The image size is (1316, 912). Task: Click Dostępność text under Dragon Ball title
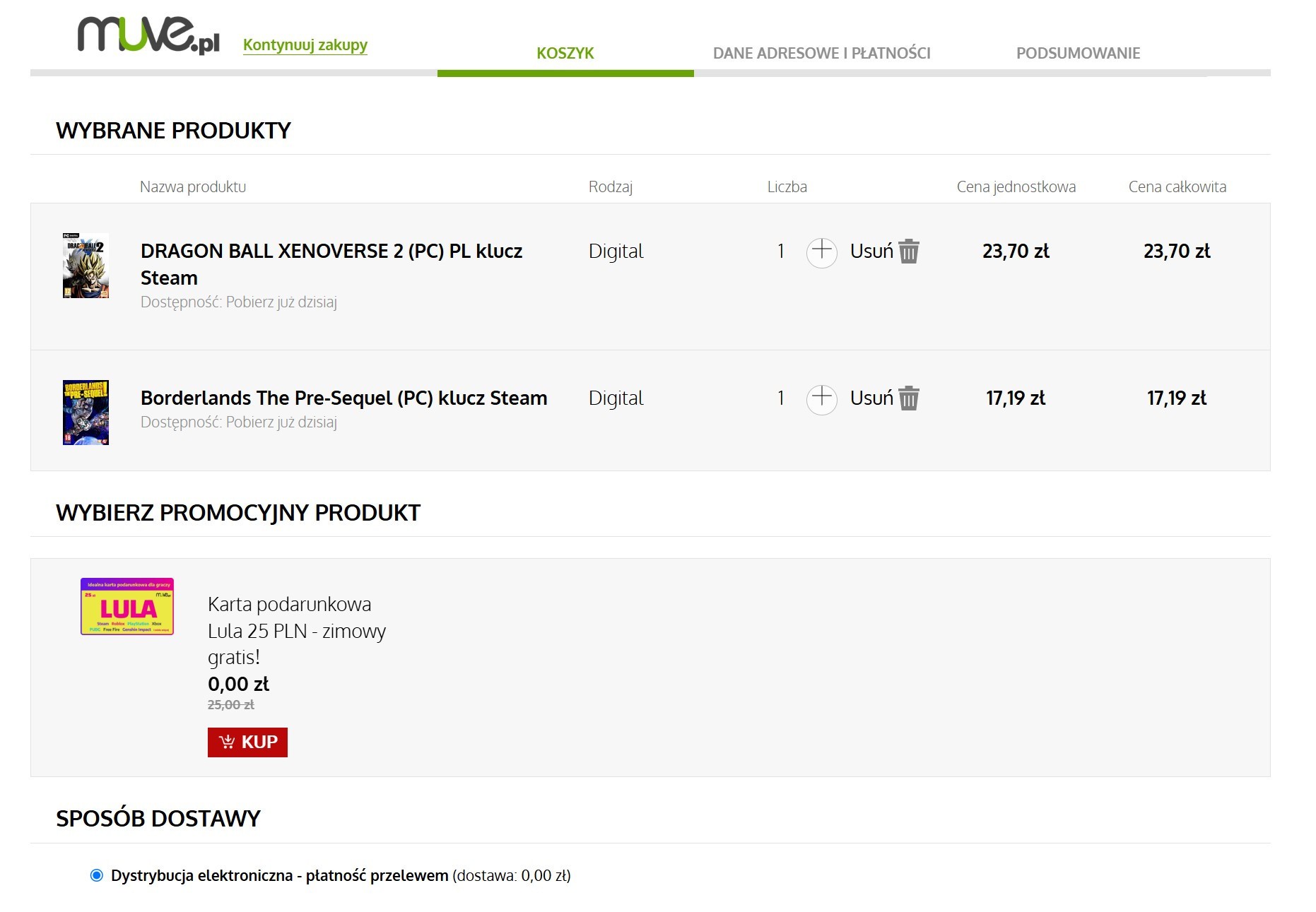tap(239, 302)
